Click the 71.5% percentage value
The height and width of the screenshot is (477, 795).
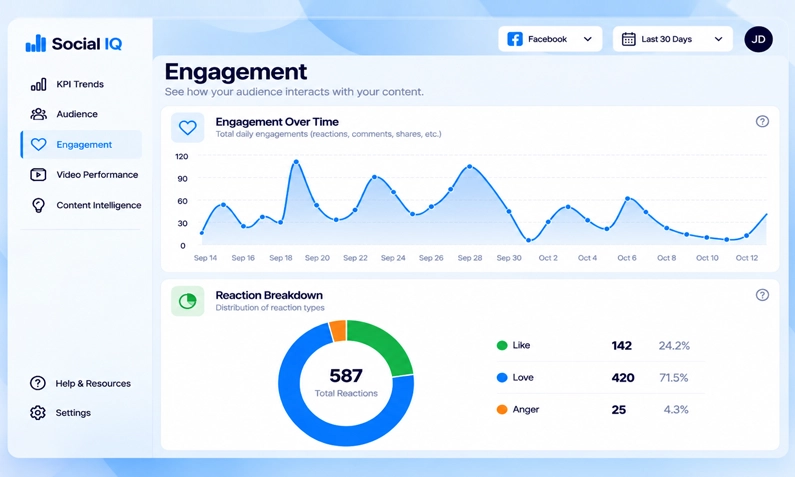674,378
